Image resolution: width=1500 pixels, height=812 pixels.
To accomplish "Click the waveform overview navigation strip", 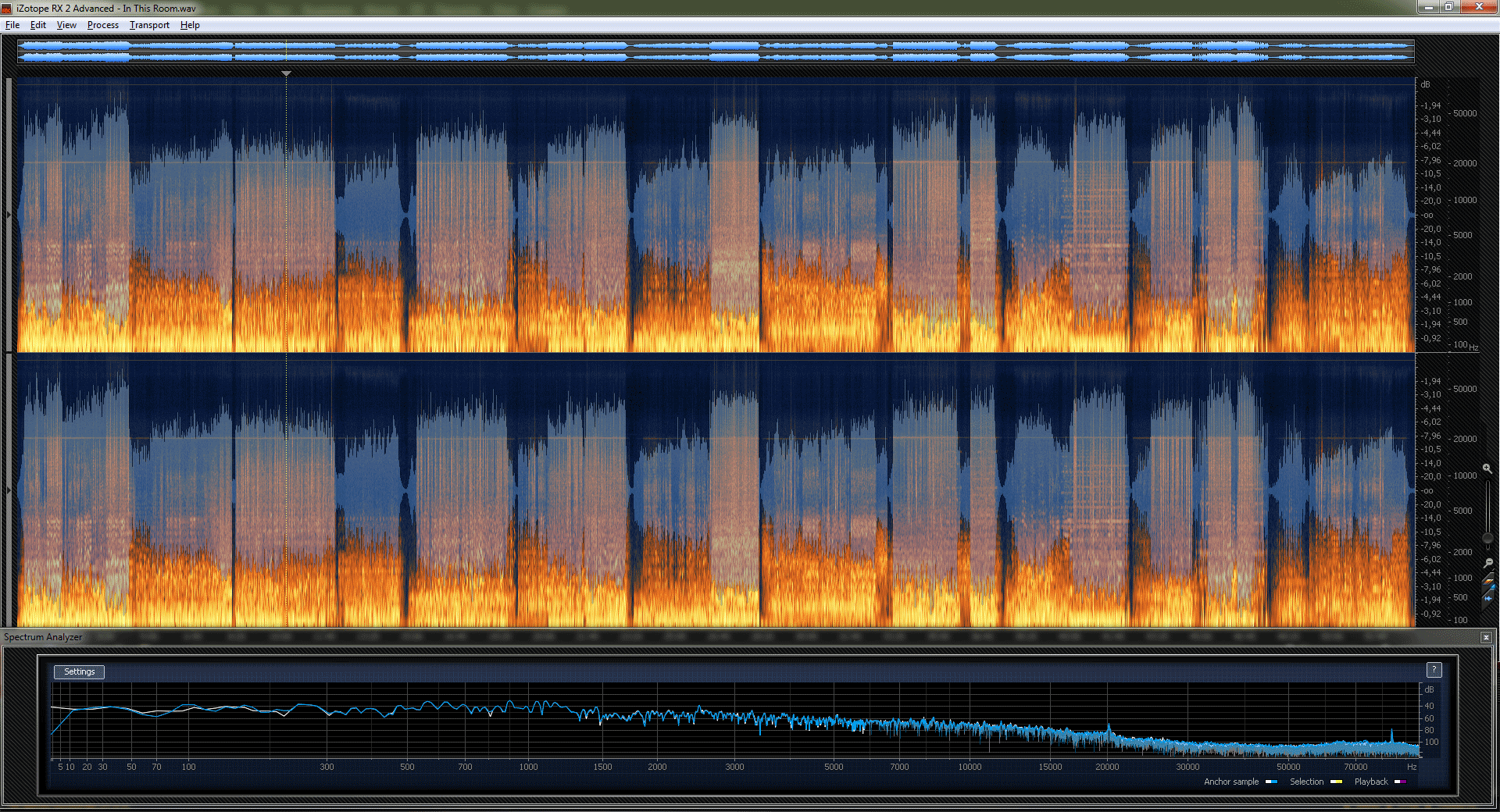I will (x=716, y=51).
